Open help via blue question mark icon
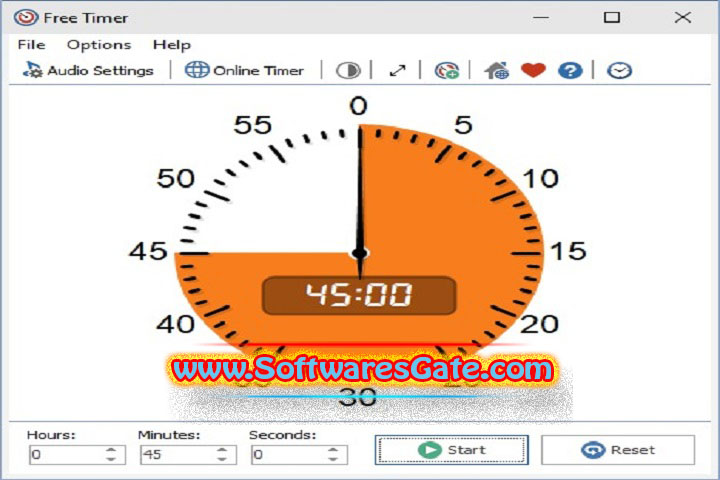 570,71
